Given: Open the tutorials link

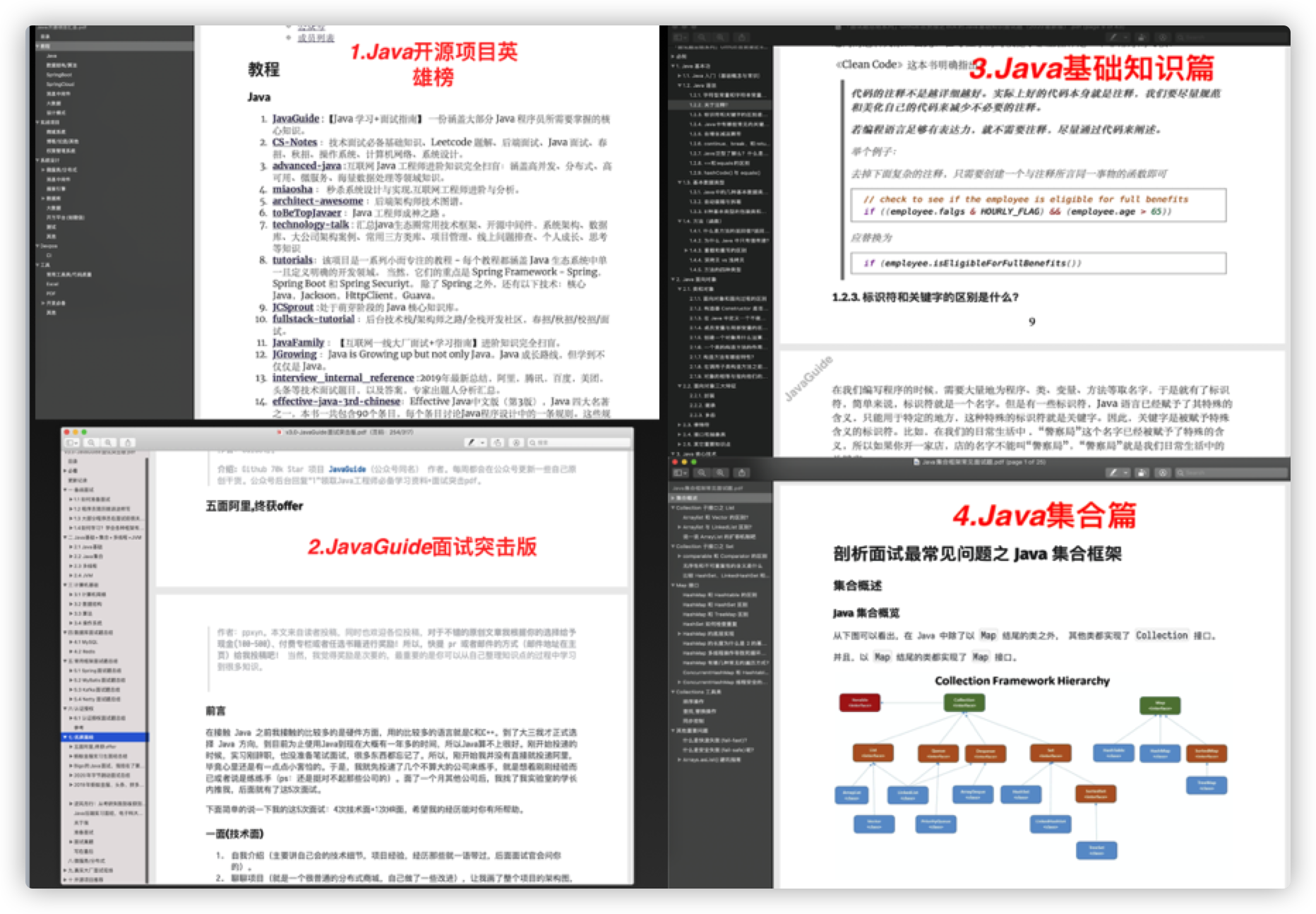Looking at the screenshot, I should [x=292, y=260].
